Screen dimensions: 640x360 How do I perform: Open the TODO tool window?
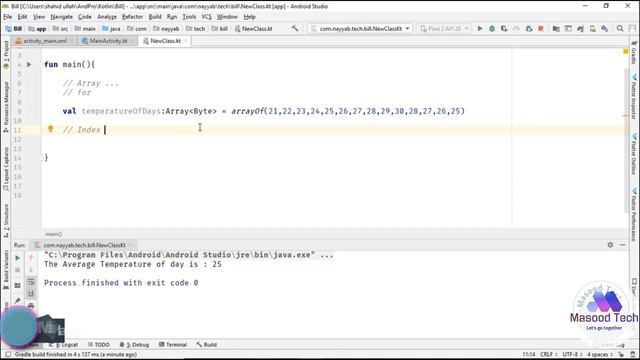point(99,344)
